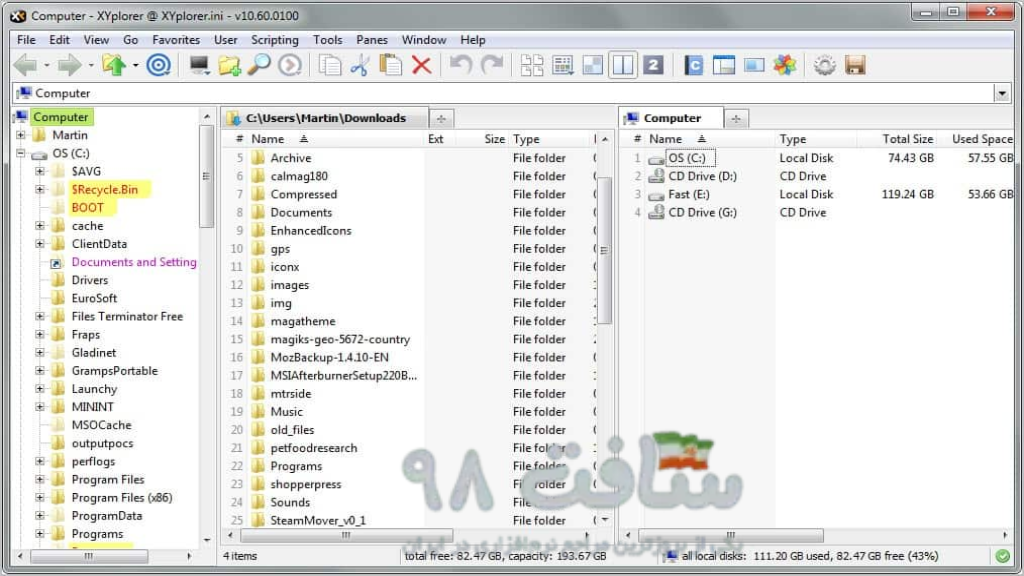The width and height of the screenshot is (1024, 576).
Task: Click the blue 'C' catalog icon
Action: coord(694,65)
